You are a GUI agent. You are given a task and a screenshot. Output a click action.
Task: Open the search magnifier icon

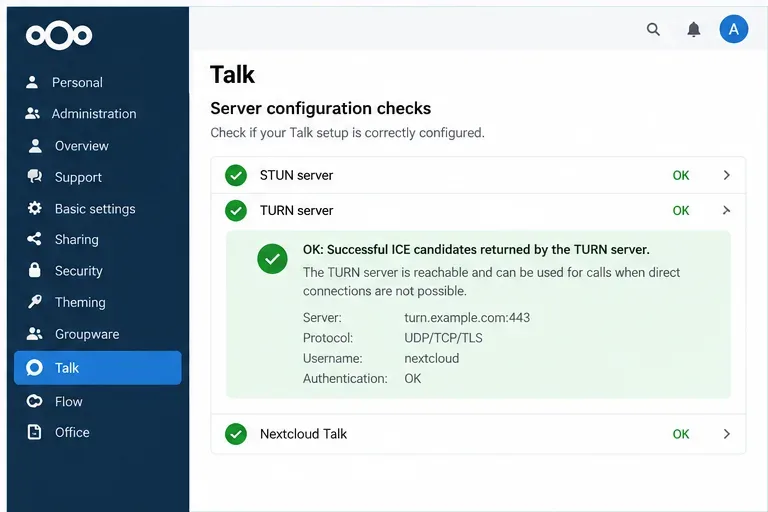653,29
